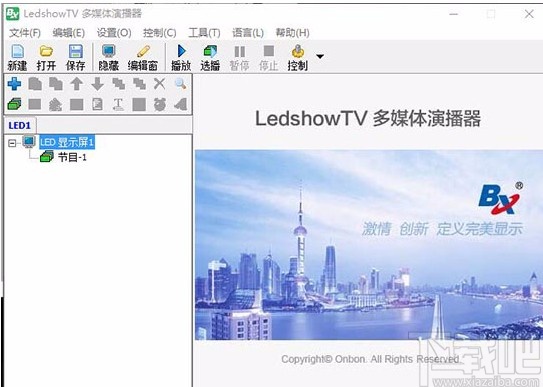Screen dimensions: 543x387
Task: Click the 选播 selective play icon
Action: pos(210,57)
